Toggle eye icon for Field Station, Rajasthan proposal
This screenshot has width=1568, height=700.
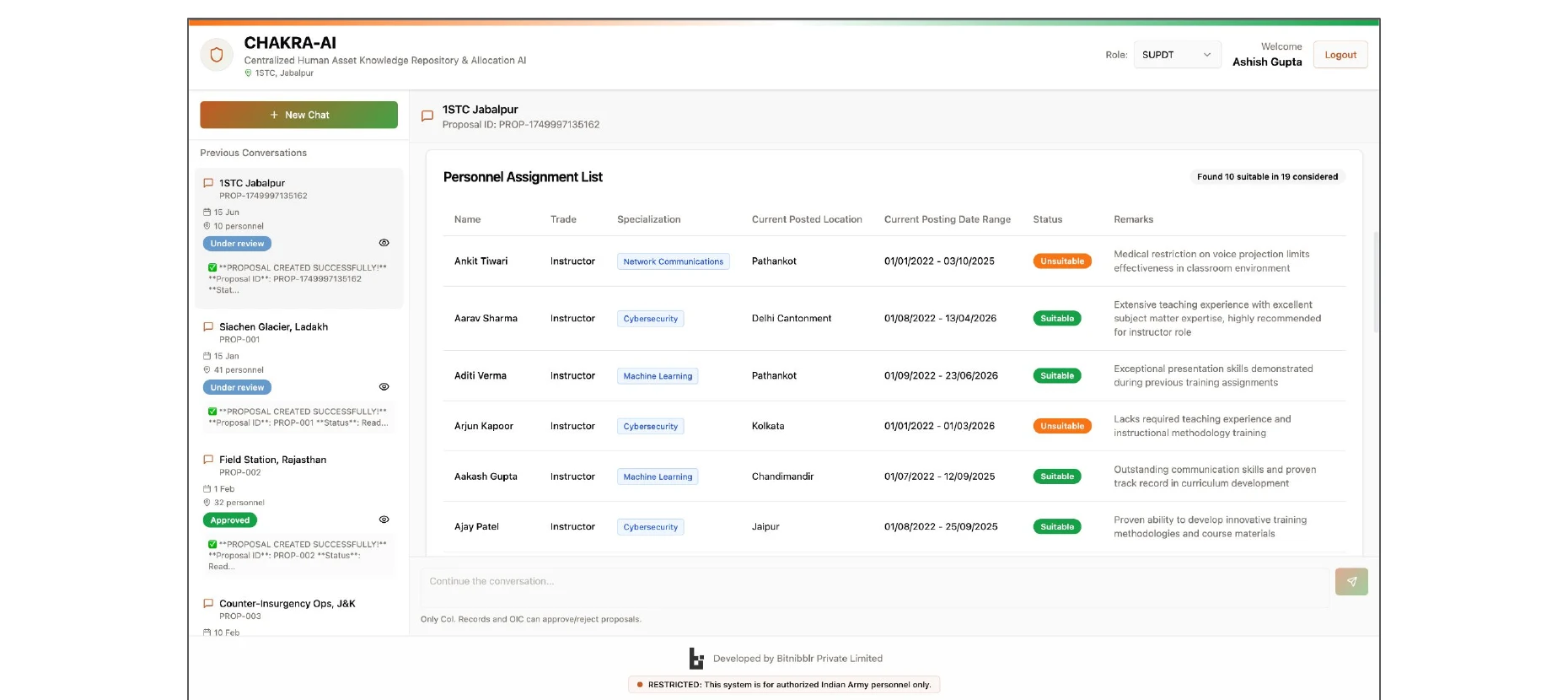(x=384, y=520)
